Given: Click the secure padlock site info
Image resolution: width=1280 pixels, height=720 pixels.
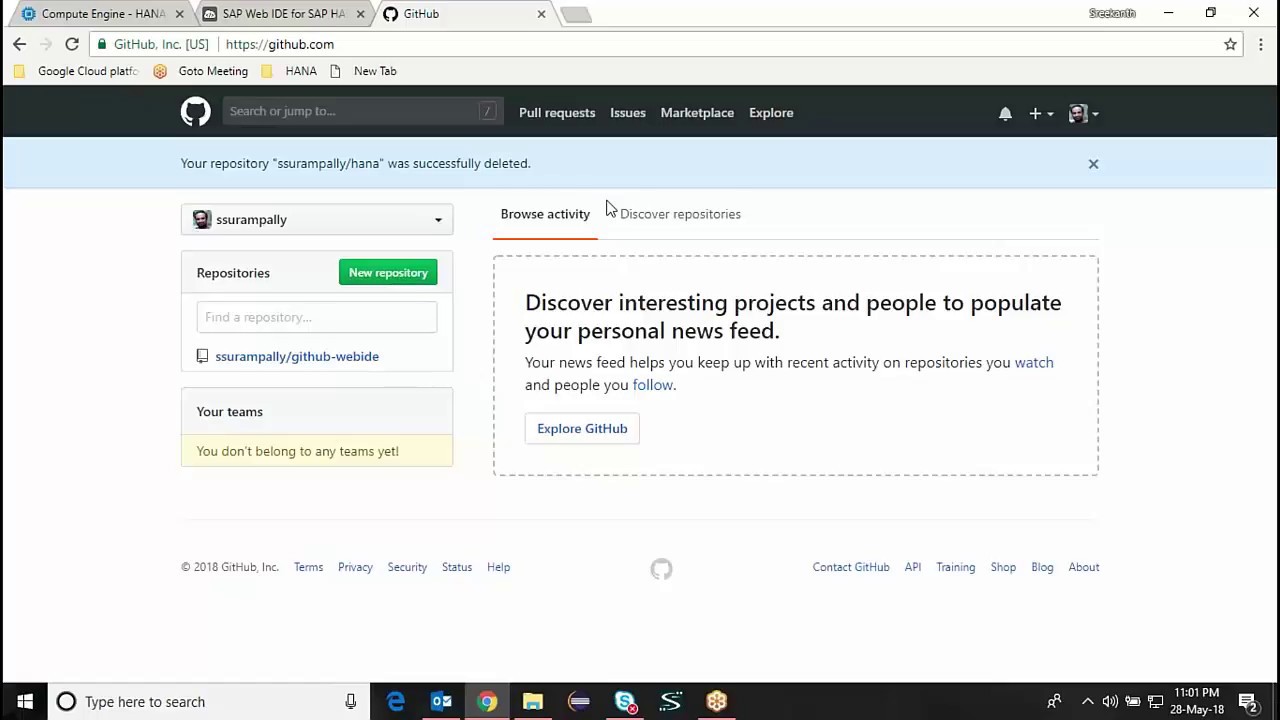Looking at the screenshot, I should pyautogui.click(x=102, y=44).
